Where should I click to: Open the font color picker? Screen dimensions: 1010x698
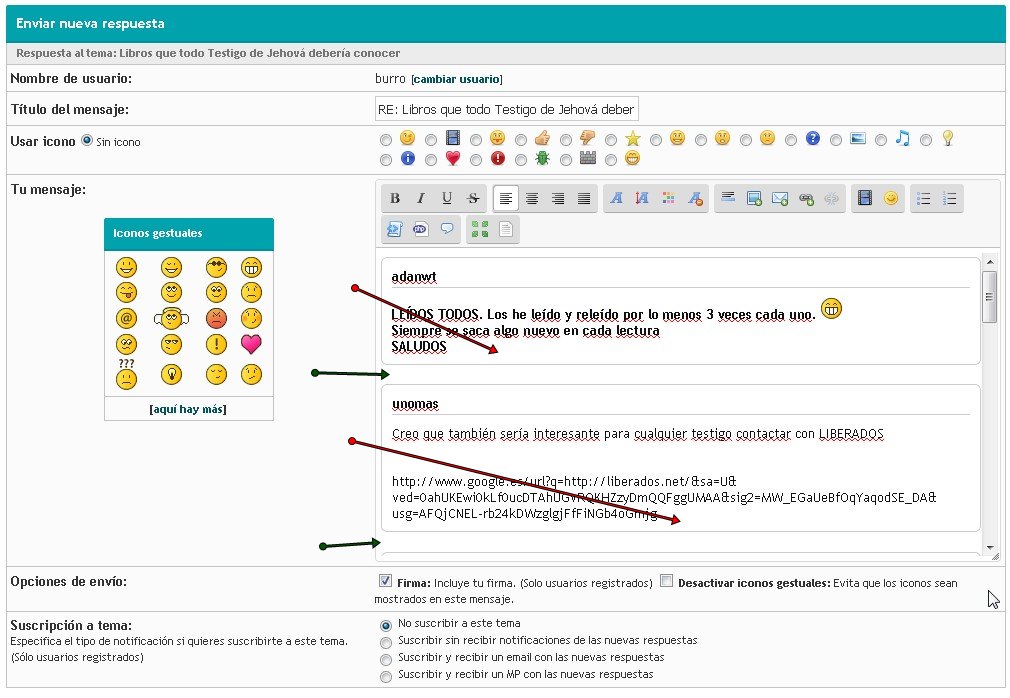pyautogui.click(x=669, y=199)
